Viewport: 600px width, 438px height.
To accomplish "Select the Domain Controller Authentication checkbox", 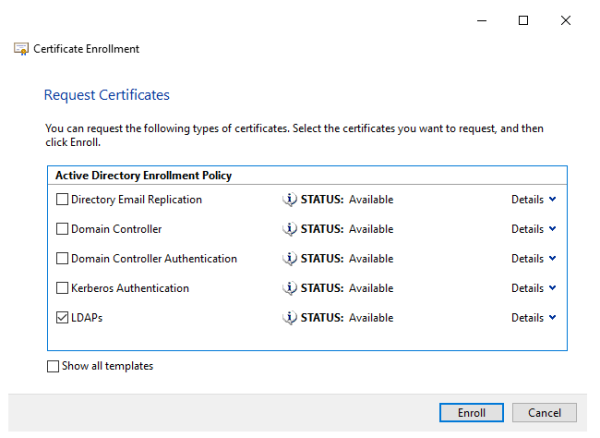I will [62, 258].
